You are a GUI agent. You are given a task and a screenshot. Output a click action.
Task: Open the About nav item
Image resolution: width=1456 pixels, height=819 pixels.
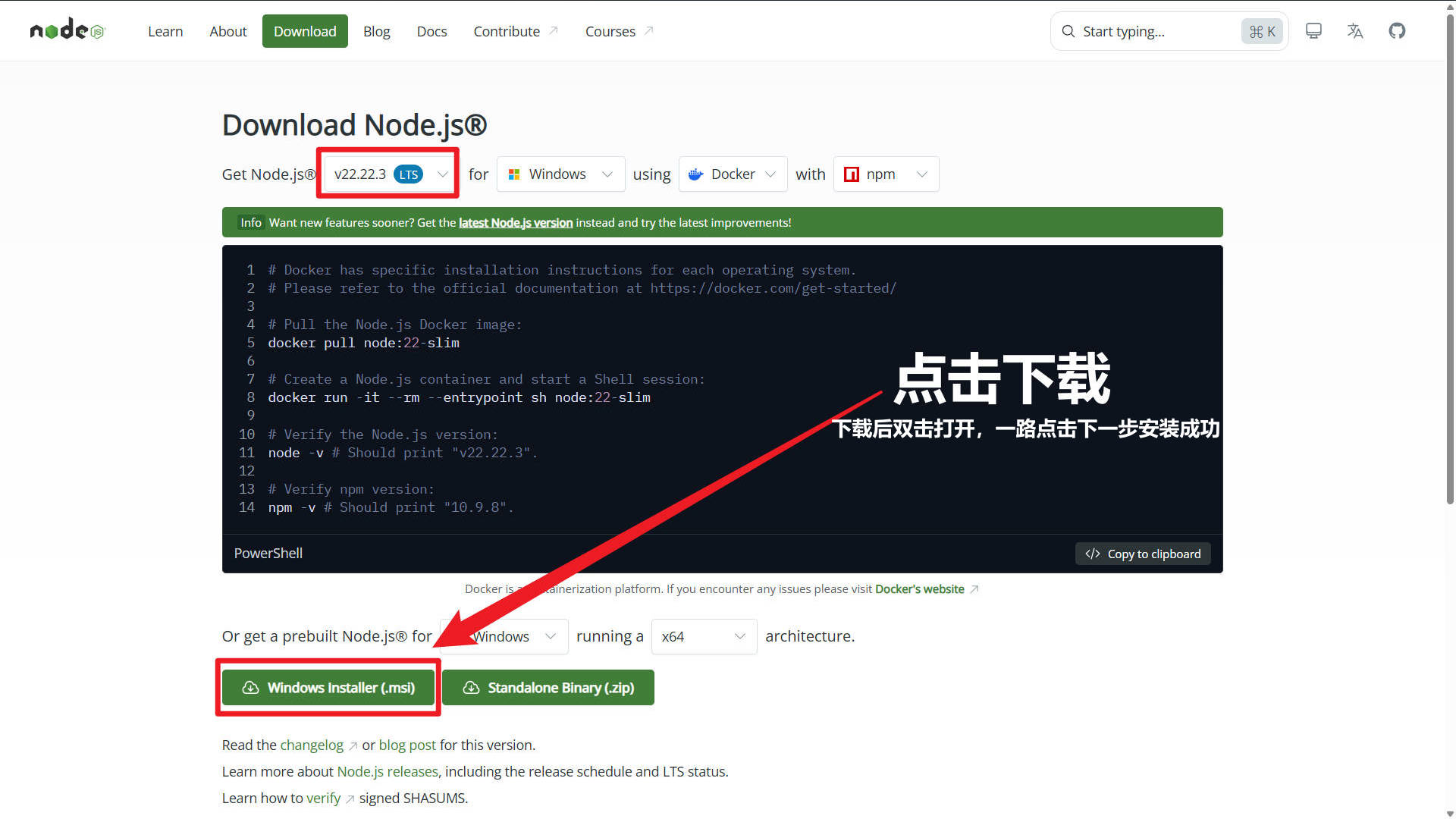227,31
